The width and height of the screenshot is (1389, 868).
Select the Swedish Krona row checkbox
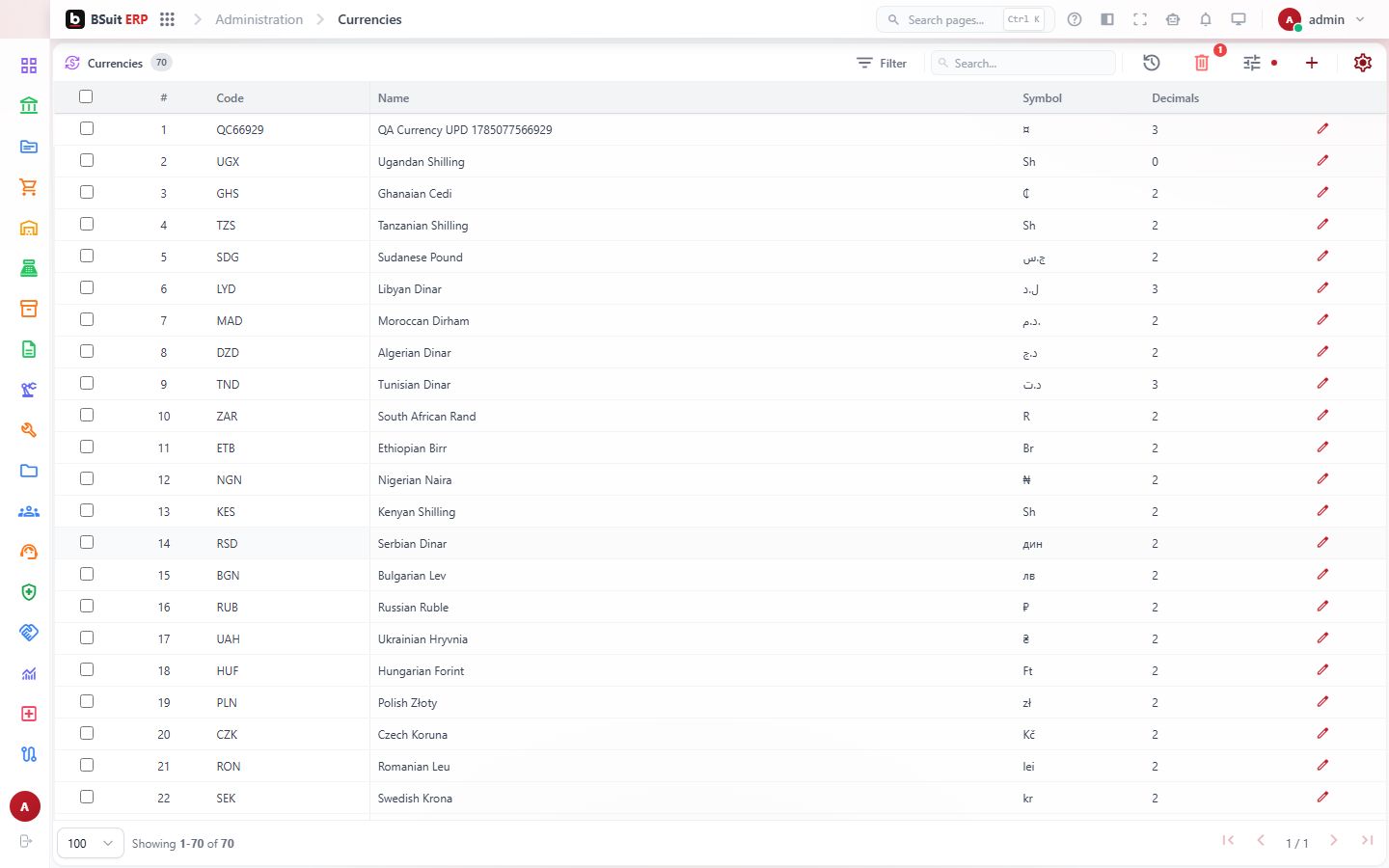pos(87,798)
